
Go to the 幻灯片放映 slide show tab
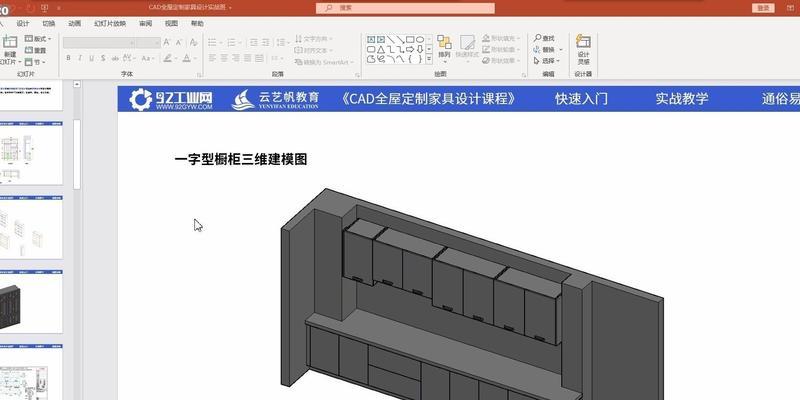click(110, 23)
